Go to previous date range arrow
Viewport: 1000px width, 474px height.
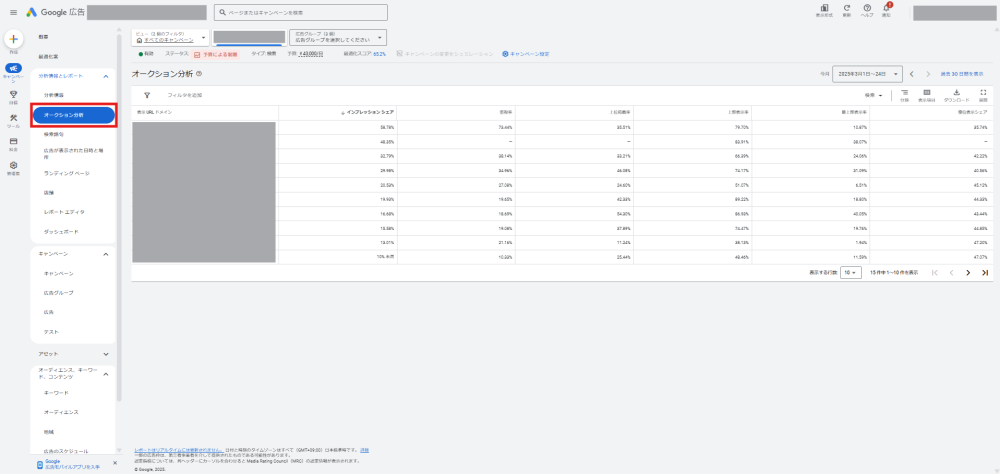coord(911,74)
